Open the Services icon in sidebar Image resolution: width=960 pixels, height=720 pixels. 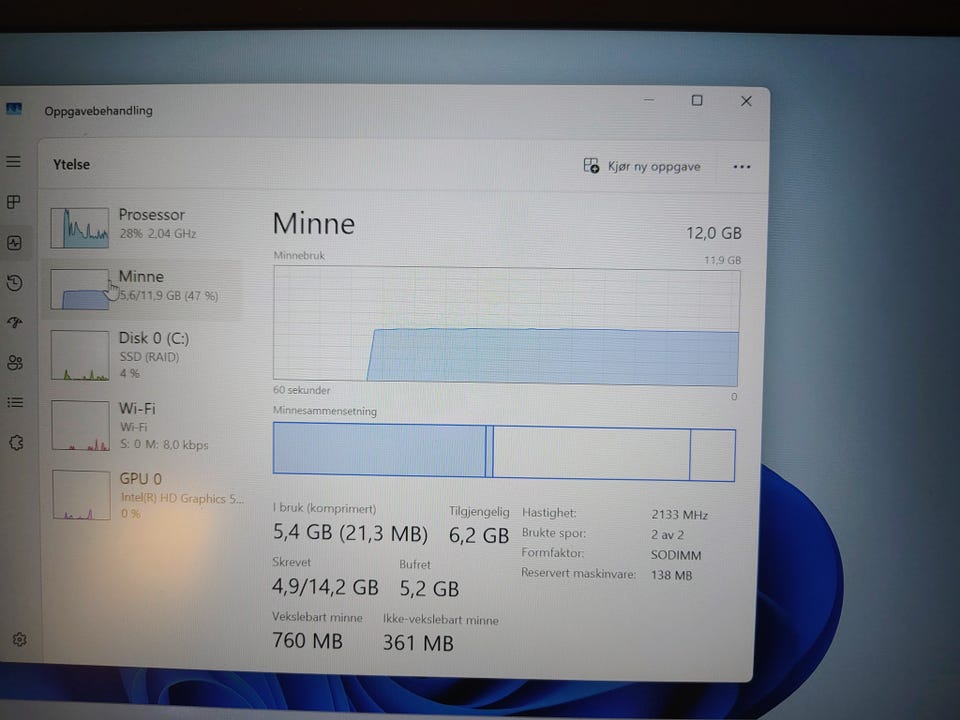[17, 442]
